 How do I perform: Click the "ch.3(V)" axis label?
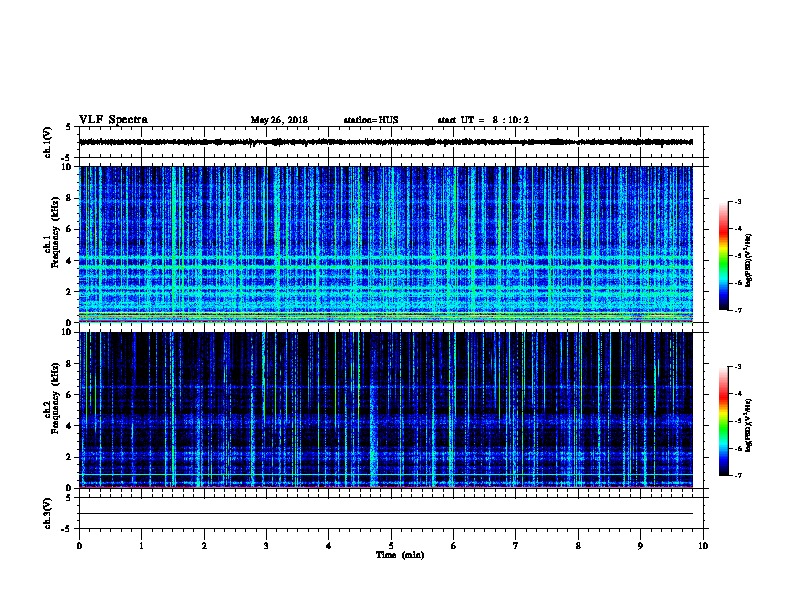(47, 514)
